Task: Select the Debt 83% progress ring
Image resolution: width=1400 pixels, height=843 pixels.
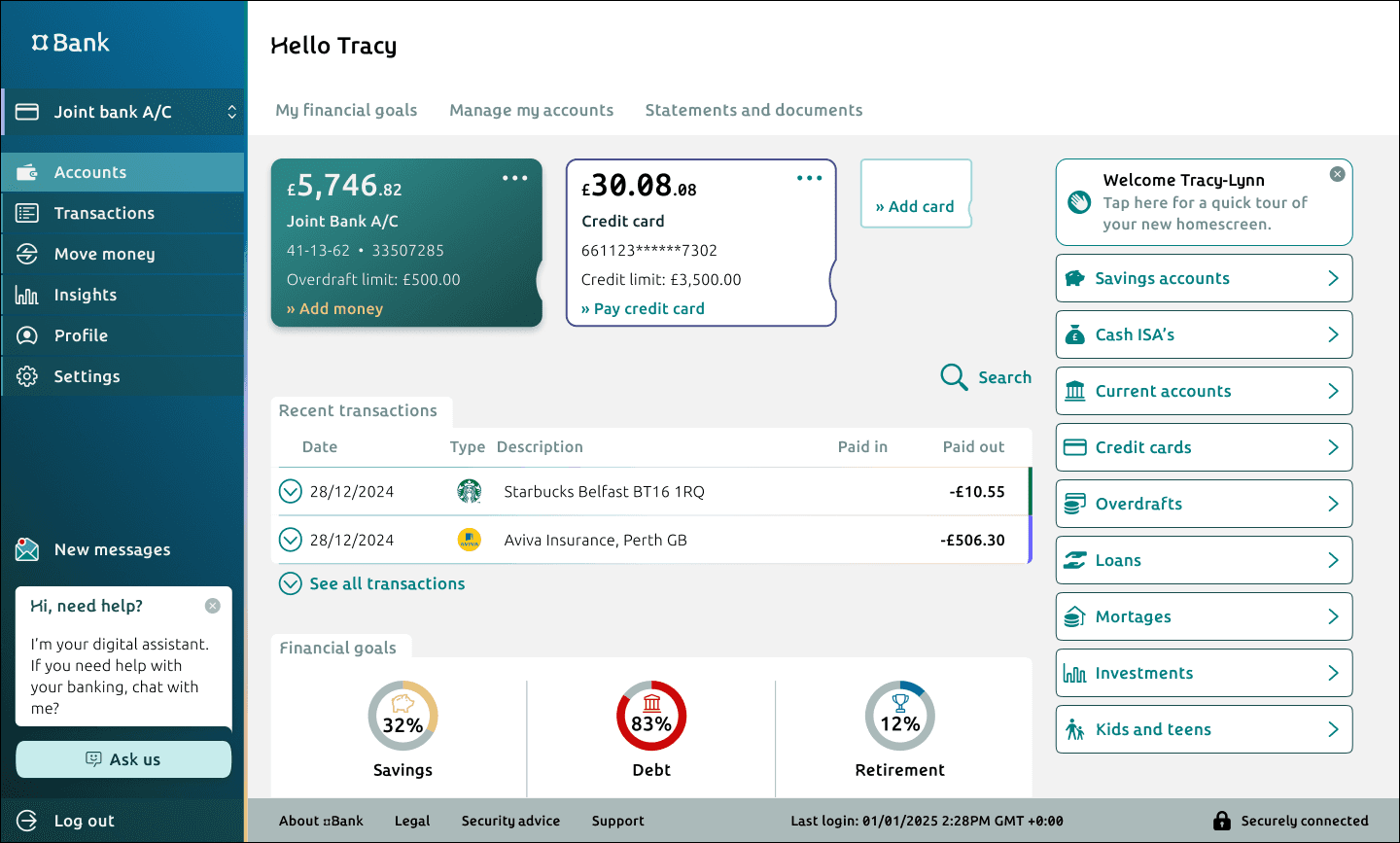Action: [651, 716]
